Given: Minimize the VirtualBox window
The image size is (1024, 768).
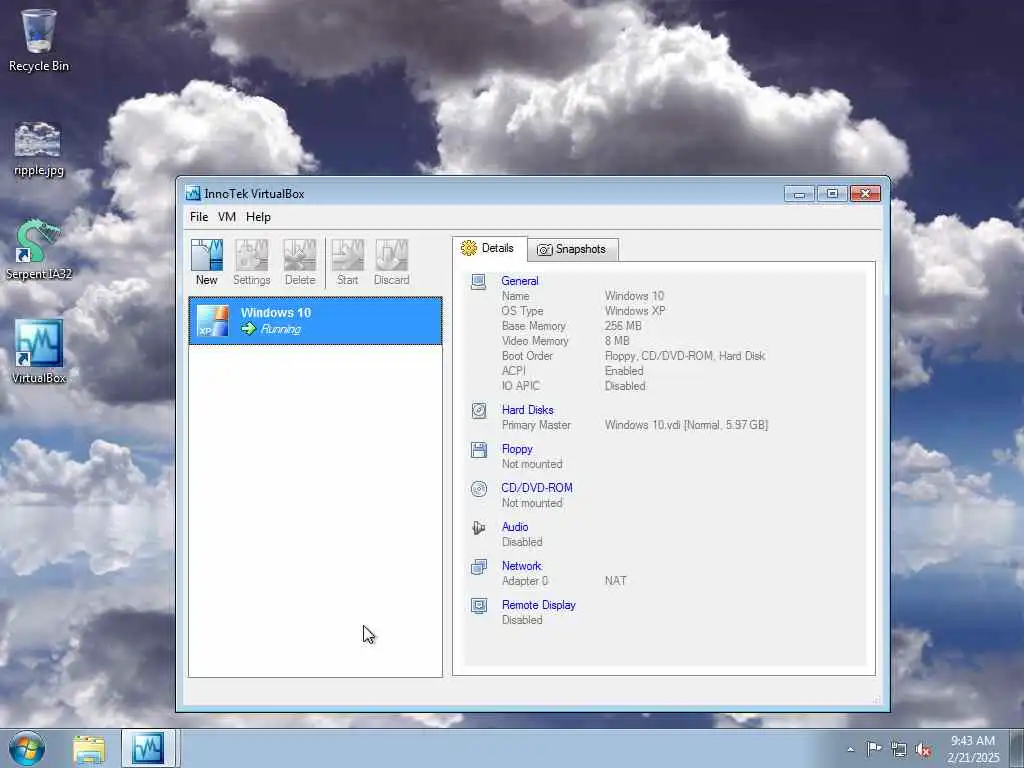Looking at the screenshot, I should click(799, 194).
